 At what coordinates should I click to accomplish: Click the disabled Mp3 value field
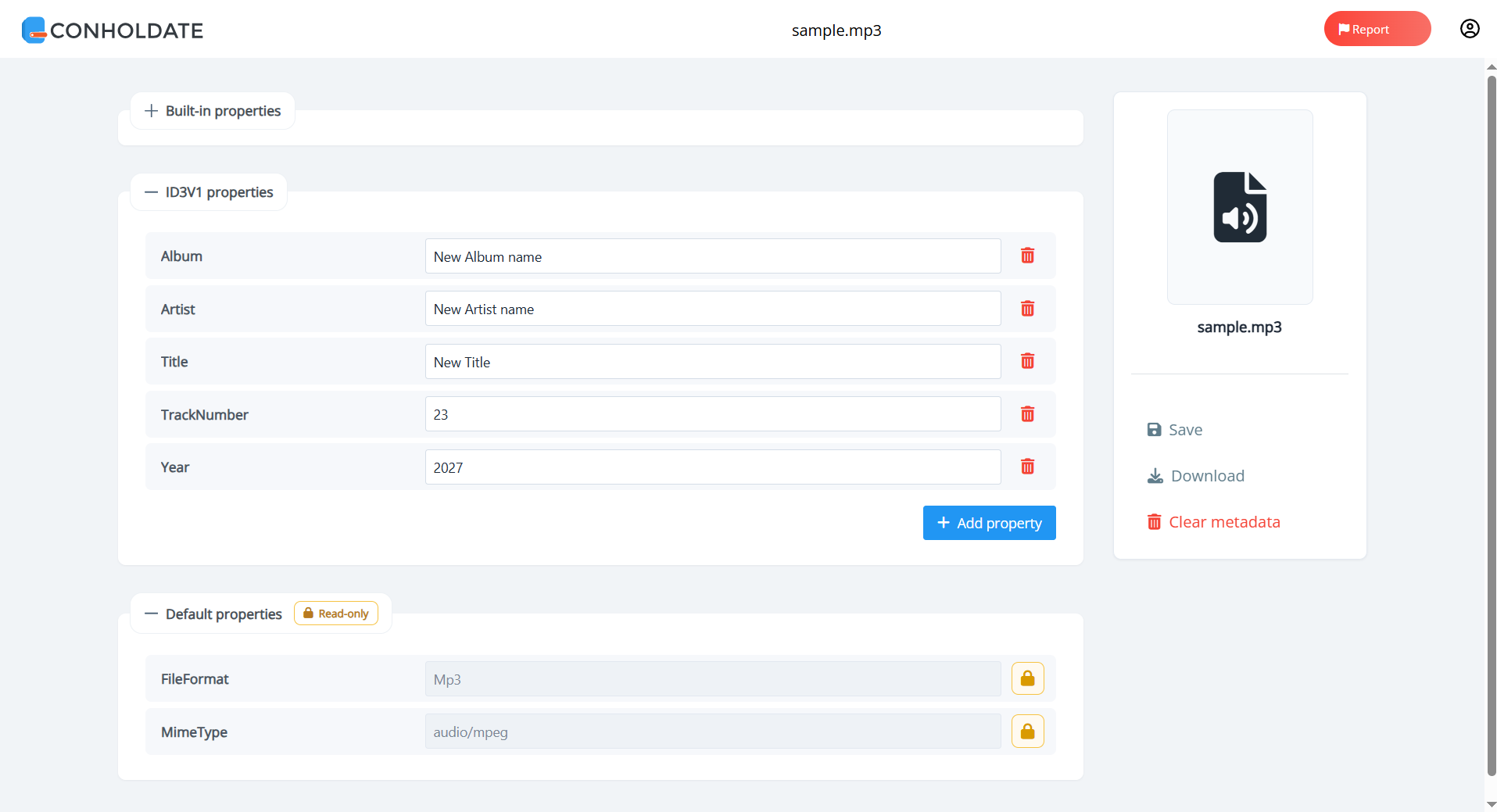(x=713, y=679)
